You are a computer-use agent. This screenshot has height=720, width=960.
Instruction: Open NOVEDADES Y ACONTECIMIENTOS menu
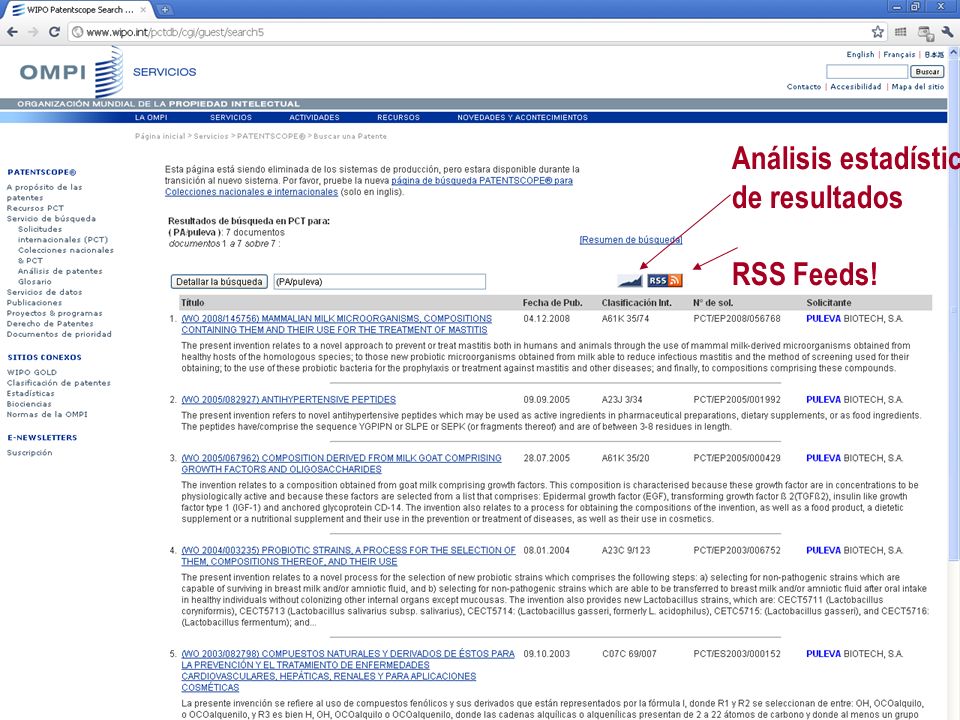coord(522,118)
